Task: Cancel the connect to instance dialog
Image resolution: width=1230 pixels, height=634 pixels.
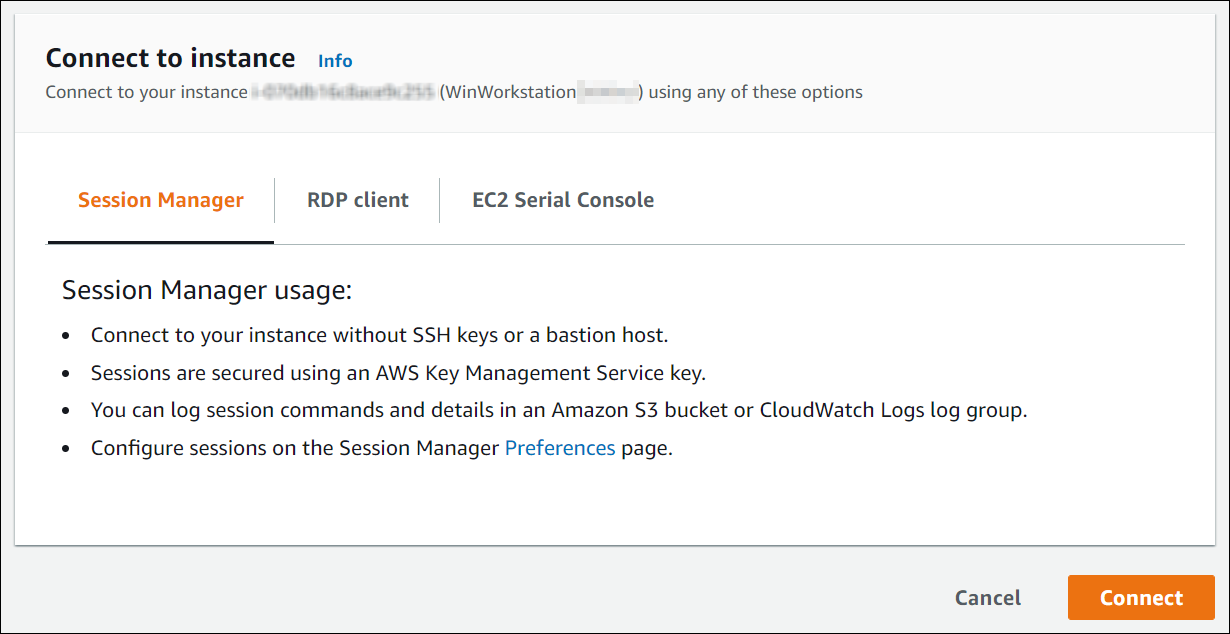Action: pos(988,598)
